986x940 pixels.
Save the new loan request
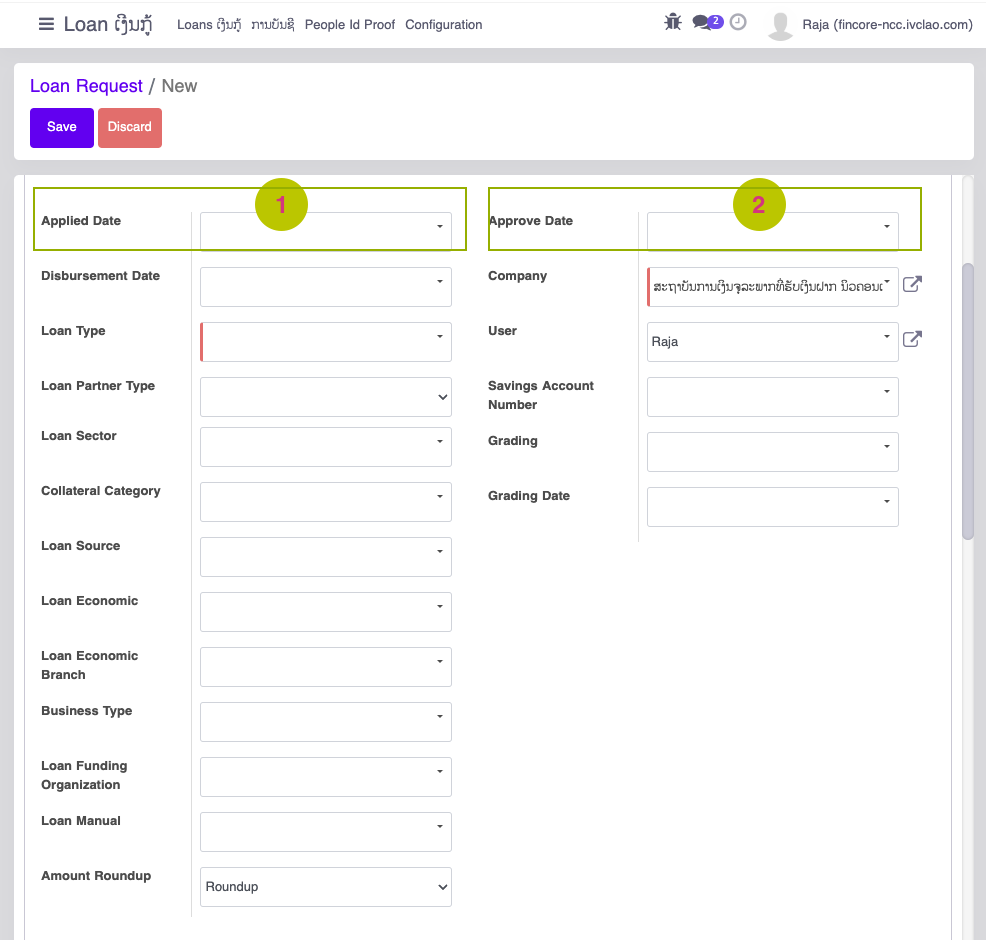click(61, 127)
